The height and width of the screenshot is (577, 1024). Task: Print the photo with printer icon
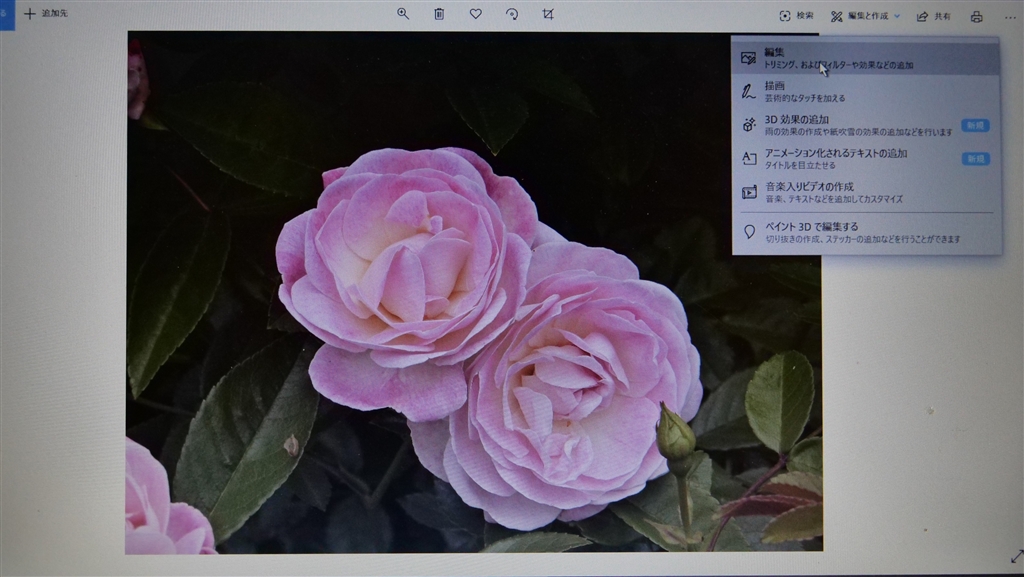976,17
